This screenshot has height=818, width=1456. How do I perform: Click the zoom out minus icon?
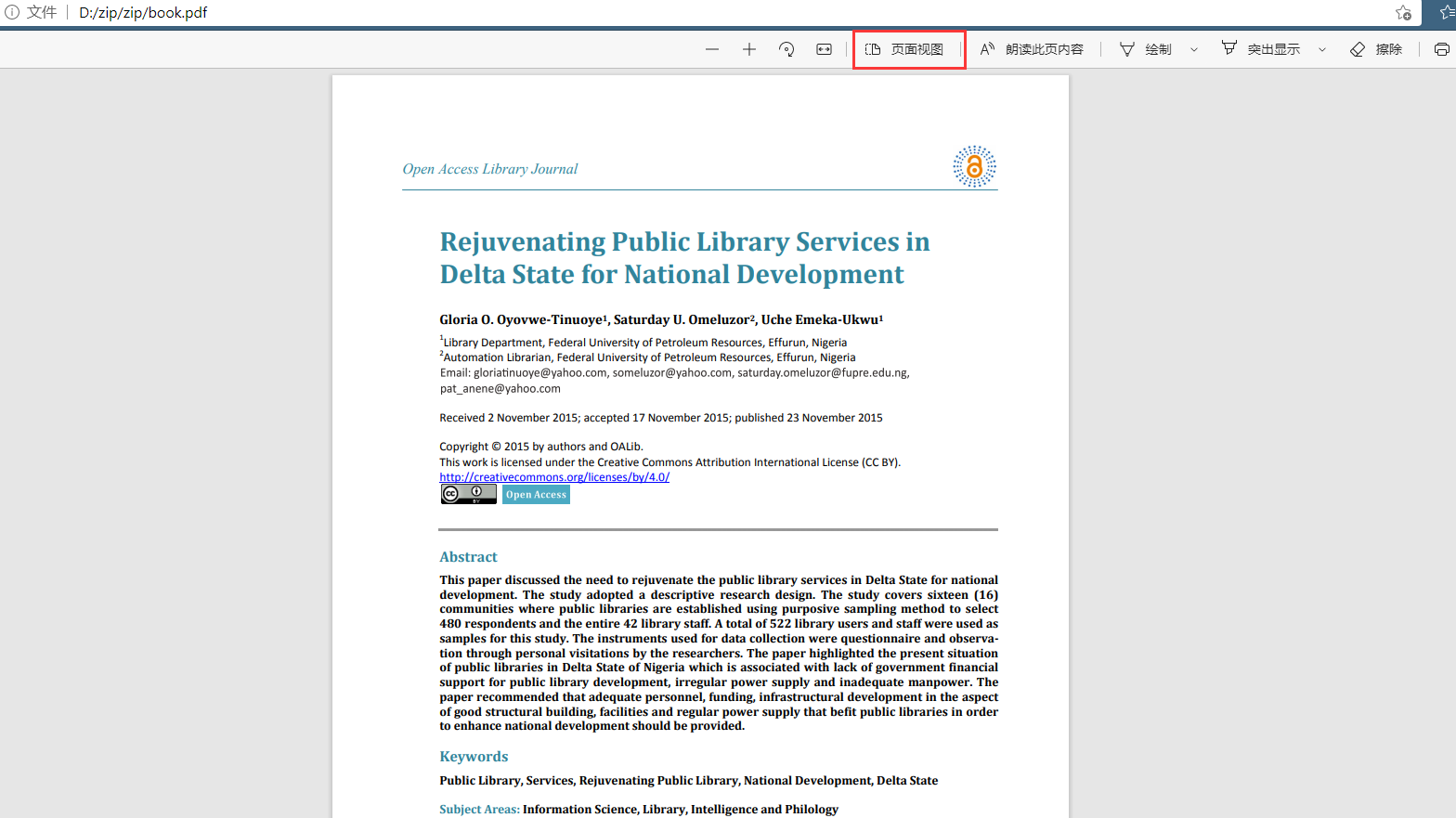[x=712, y=49]
